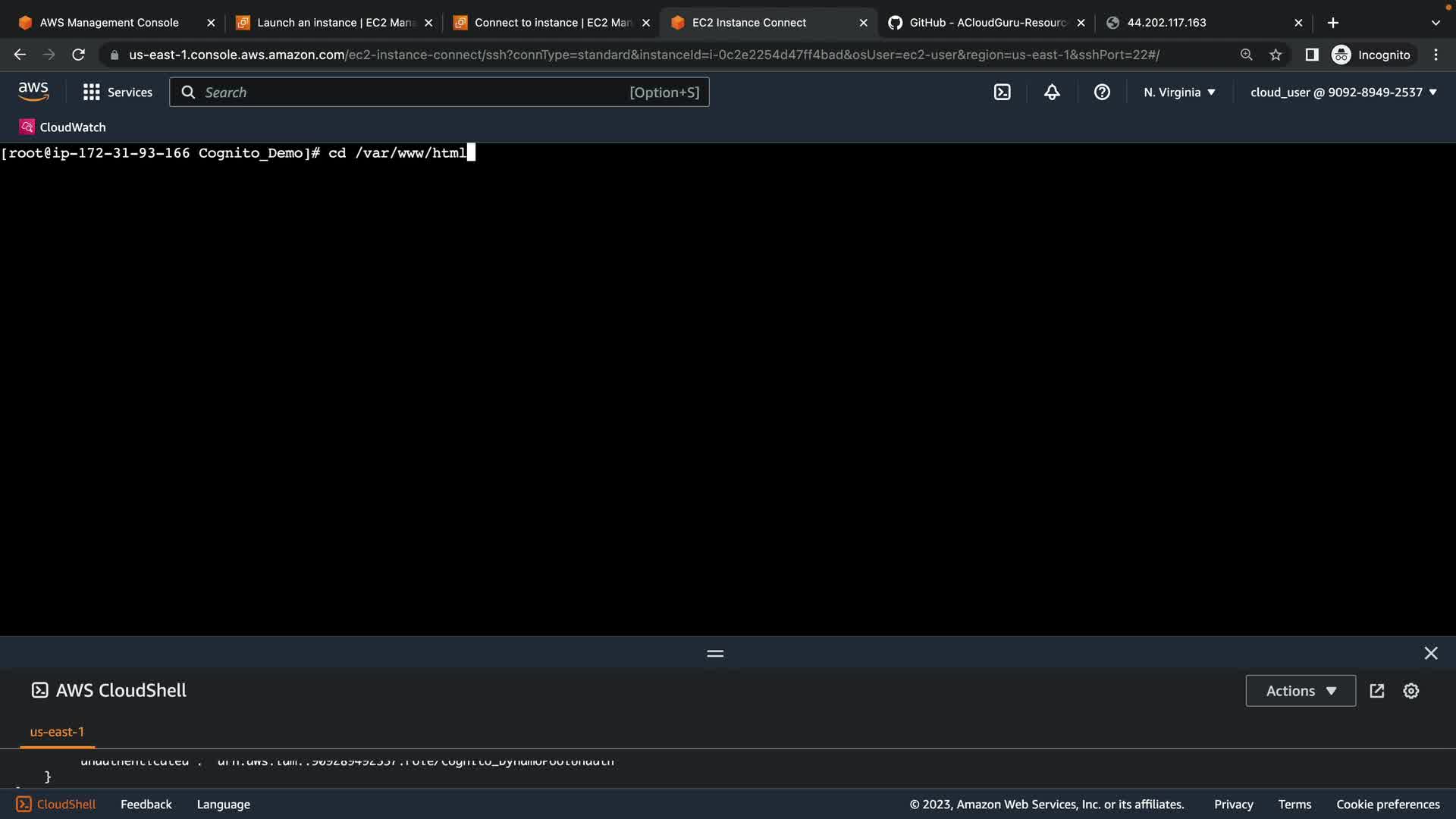Reload the browser page

pos(78,55)
